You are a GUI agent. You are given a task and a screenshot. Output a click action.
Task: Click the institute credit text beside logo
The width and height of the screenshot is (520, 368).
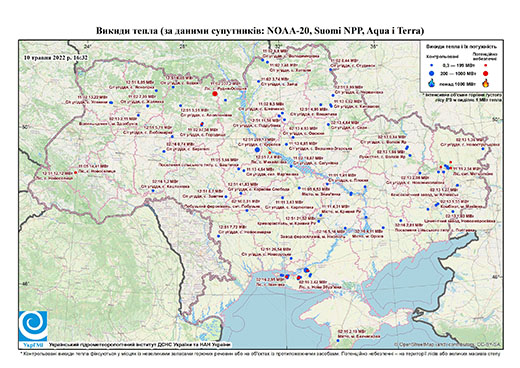pos(140,345)
